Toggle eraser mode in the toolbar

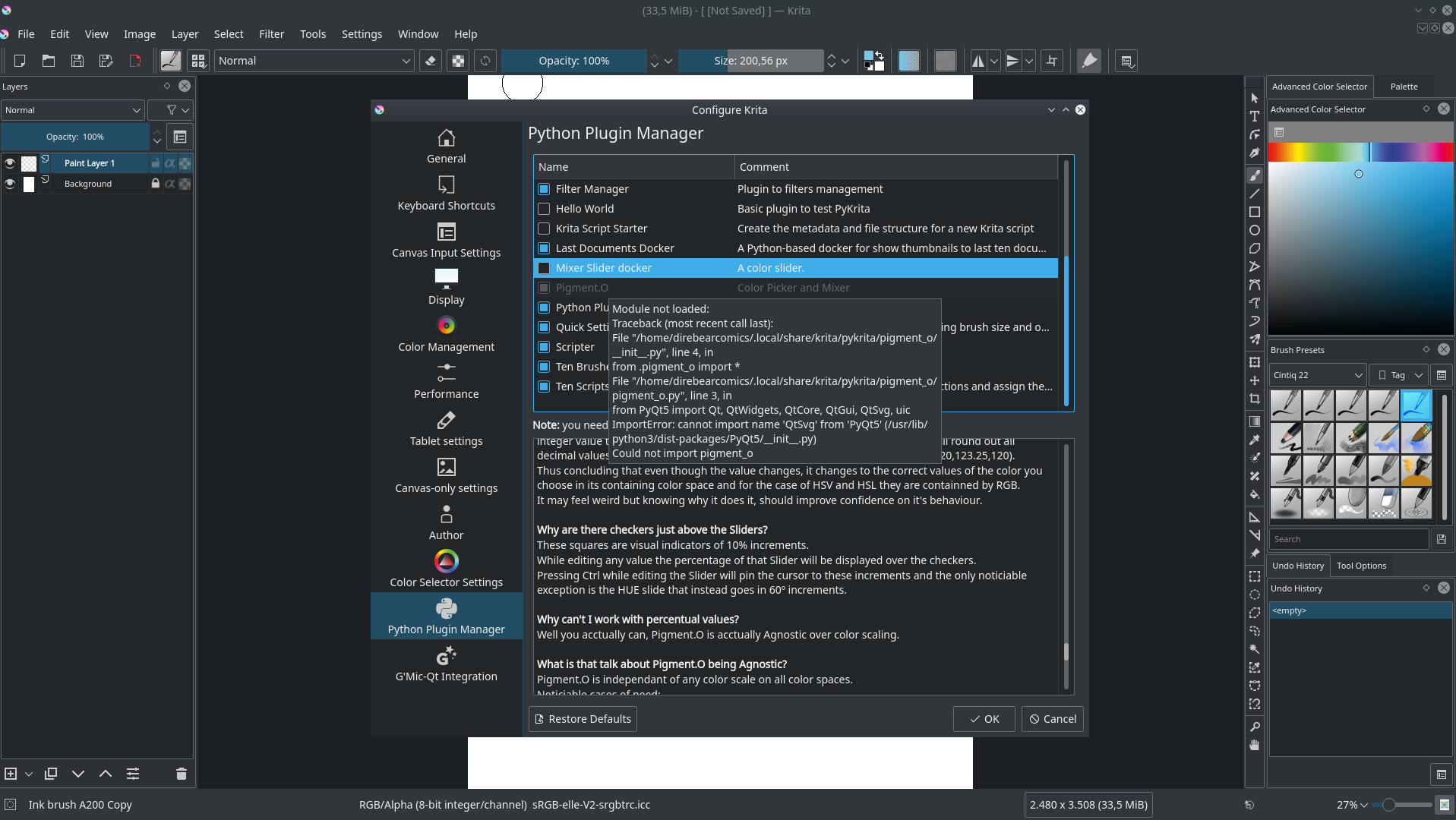(x=431, y=61)
